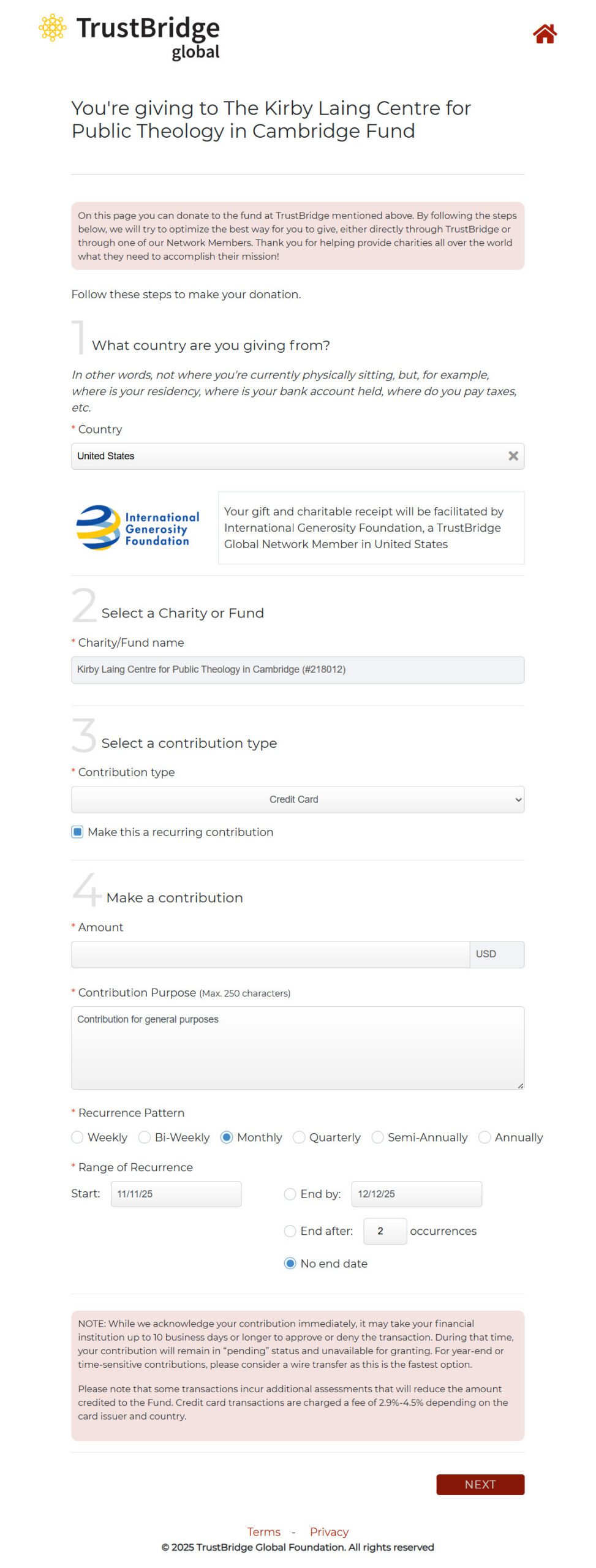The image size is (596, 1568).
Task: Click the TrustBridge global logo
Action: point(130,36)
